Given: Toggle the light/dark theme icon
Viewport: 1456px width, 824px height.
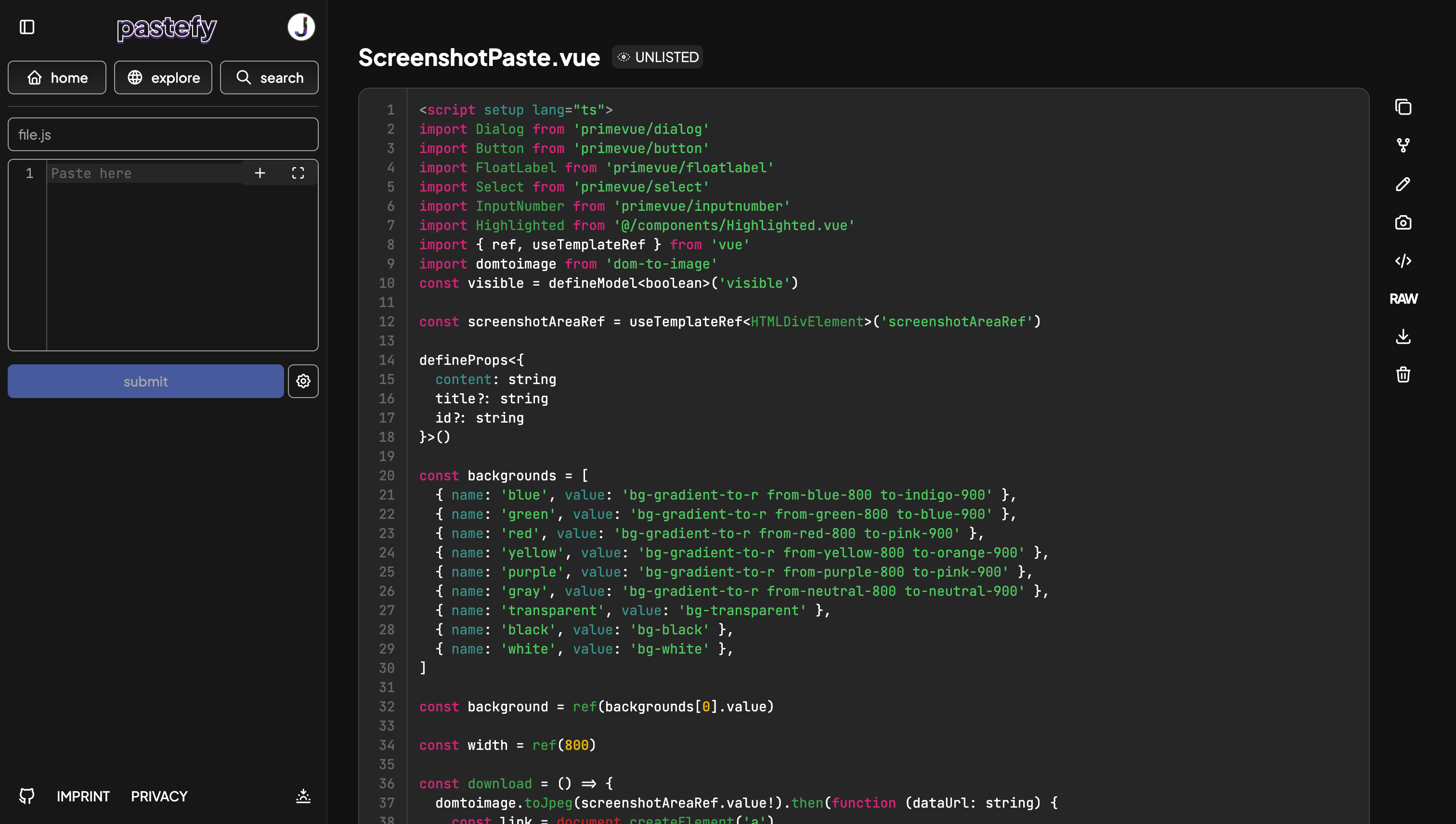Looking at the screenshot, I should (303, 796).
